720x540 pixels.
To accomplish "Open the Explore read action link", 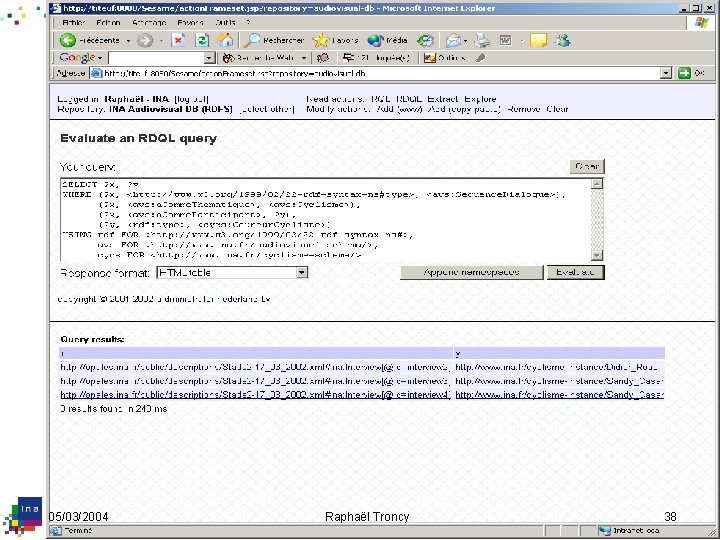I will [480, 99].
